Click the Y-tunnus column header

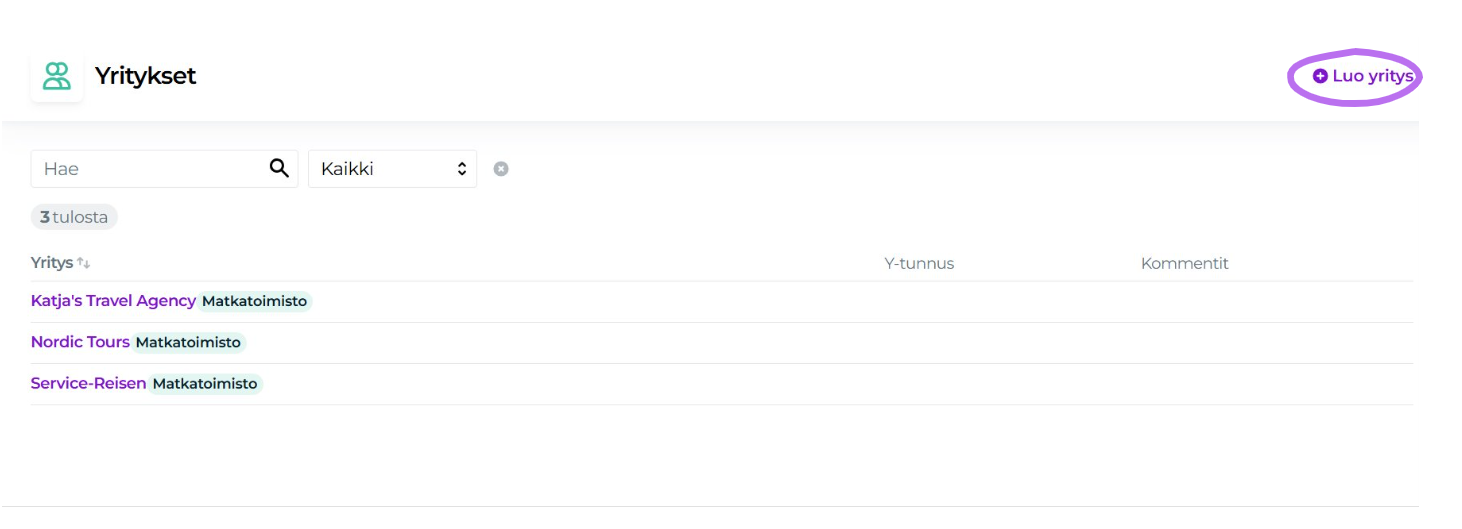click(919, 264)
